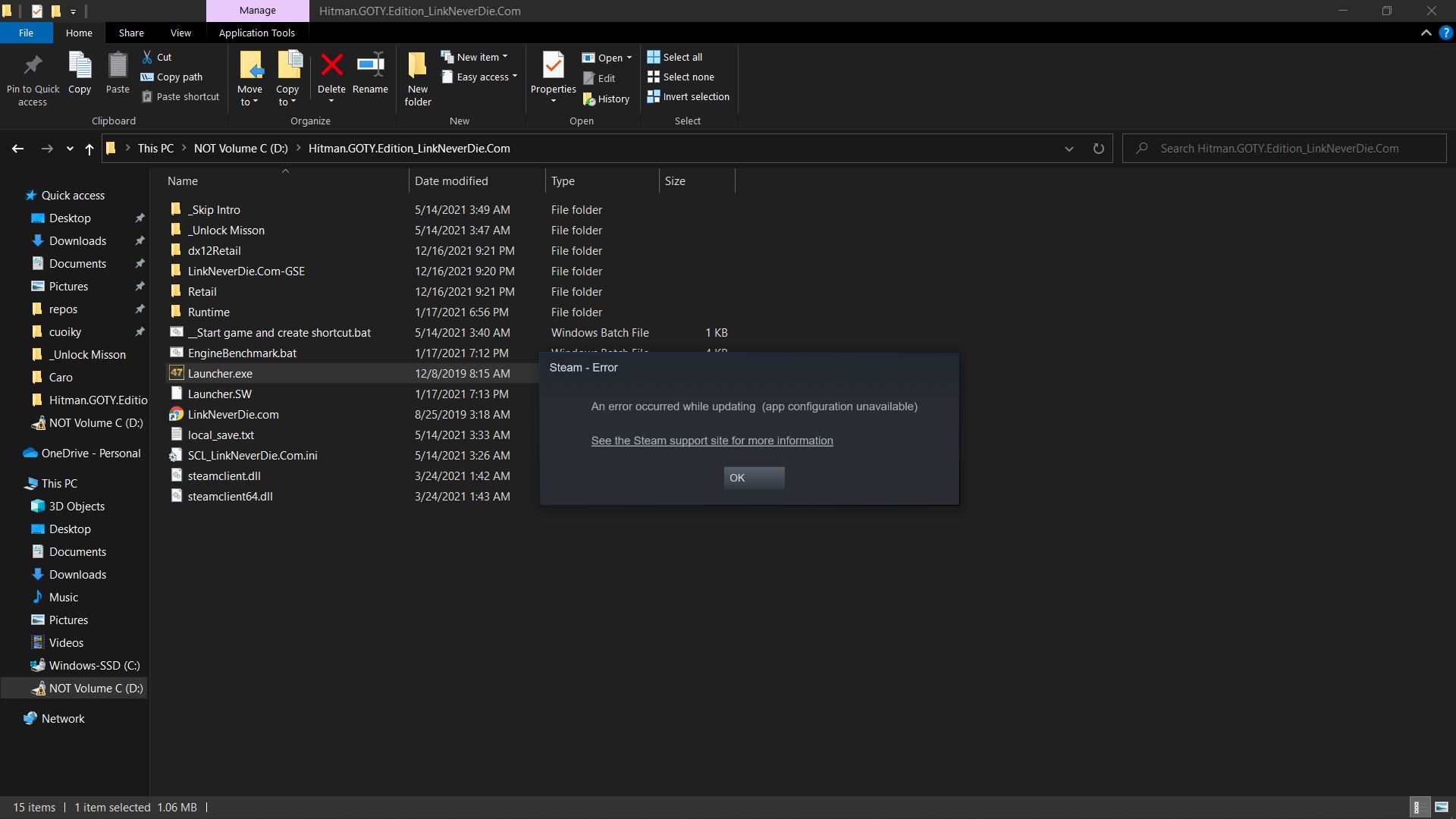Expand address bar history dropdown

(x=1069, y=149)
